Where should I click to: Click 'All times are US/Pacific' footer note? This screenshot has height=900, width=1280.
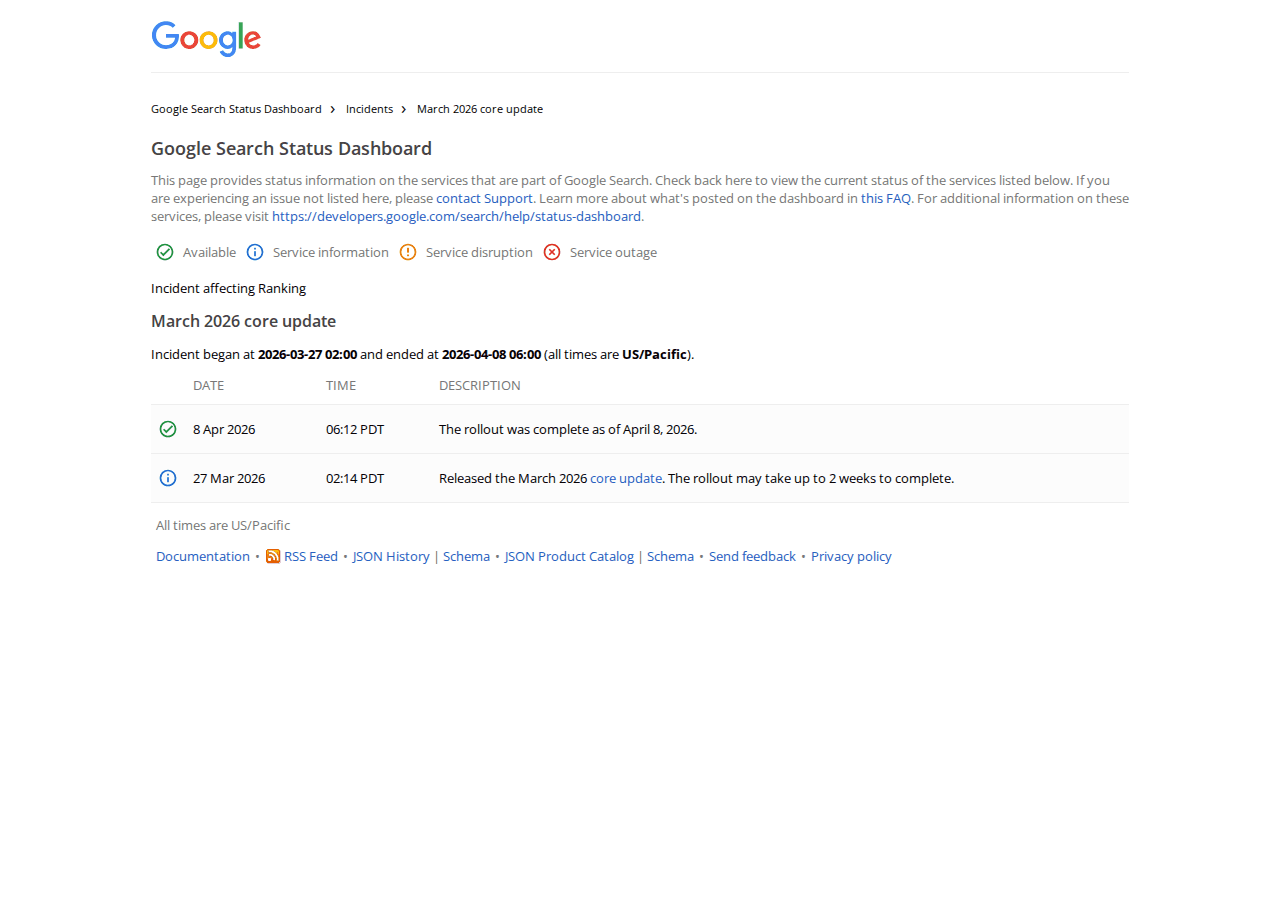pos(223,525)
